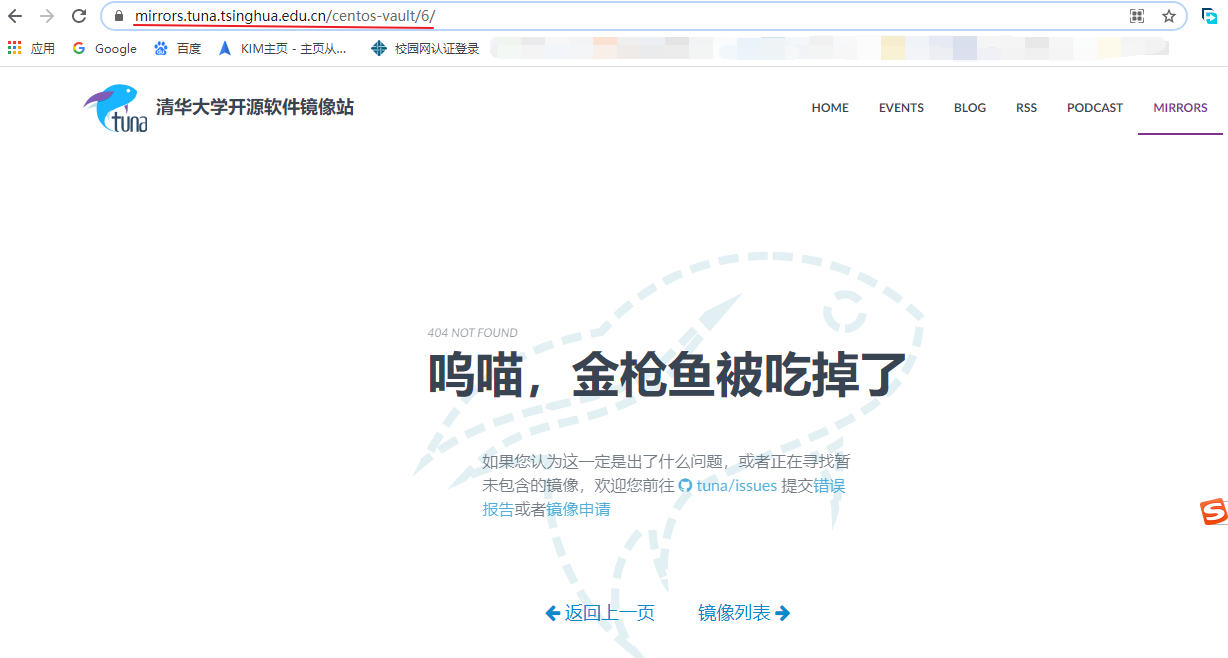Click 返回上一页 to go back
1228x658 pixels.
(600, 613)
